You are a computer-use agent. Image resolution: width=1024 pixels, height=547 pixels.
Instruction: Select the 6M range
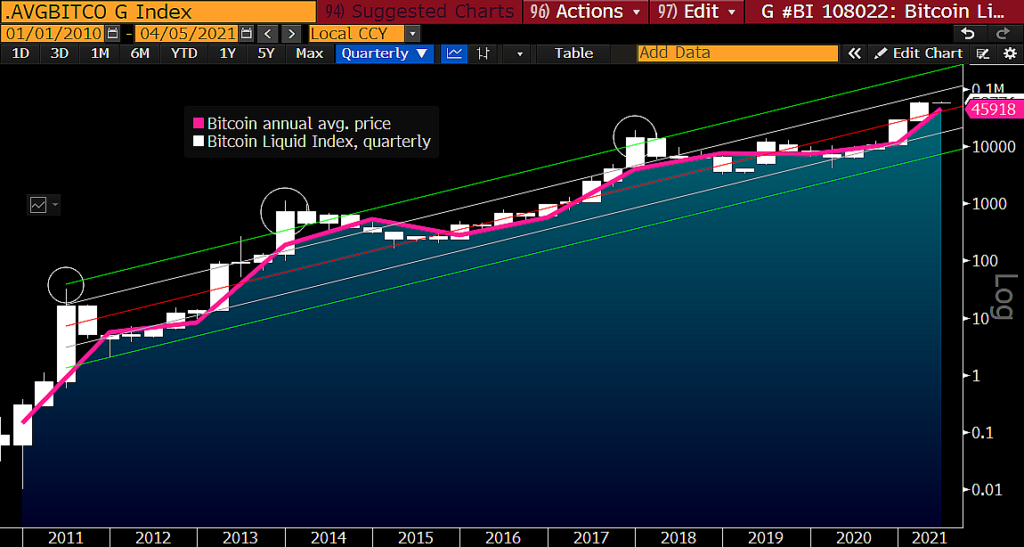click(x=140, y=54)
